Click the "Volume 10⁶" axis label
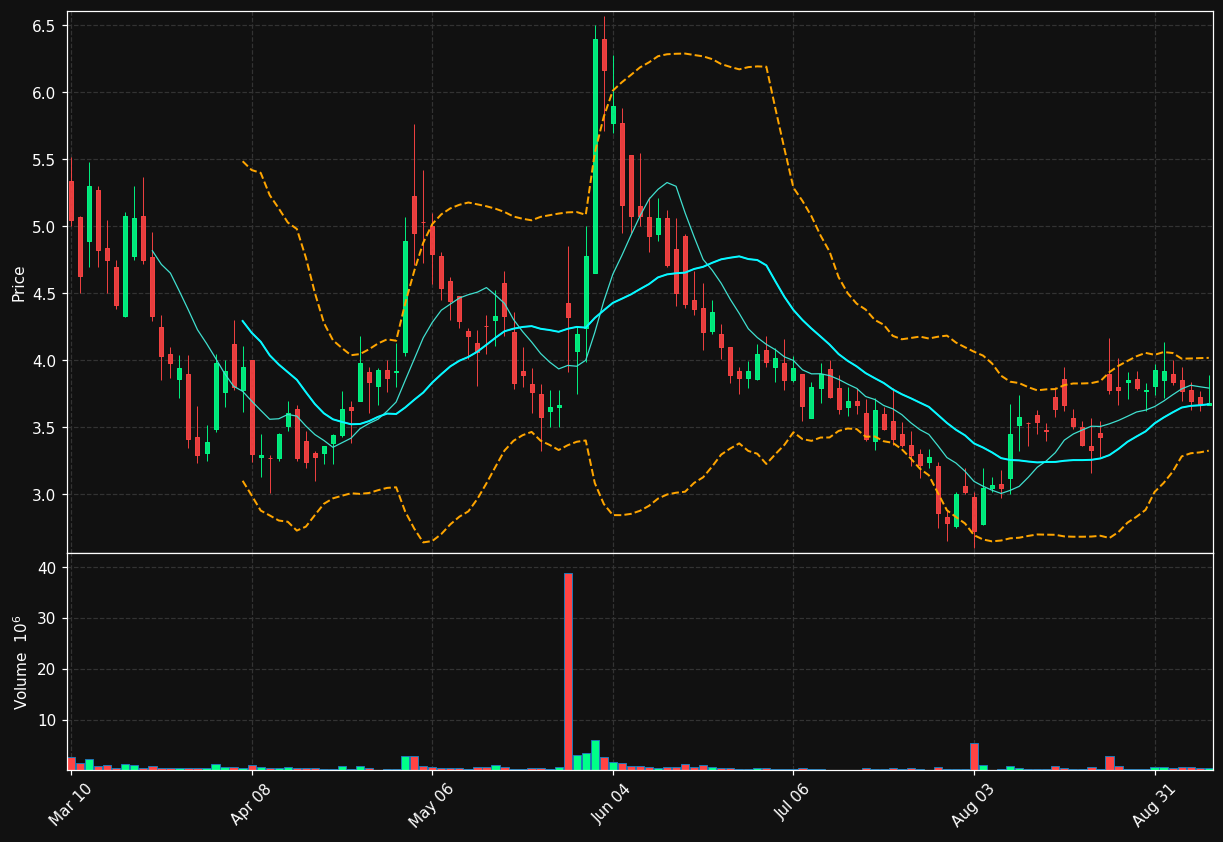 click(20, 662)
